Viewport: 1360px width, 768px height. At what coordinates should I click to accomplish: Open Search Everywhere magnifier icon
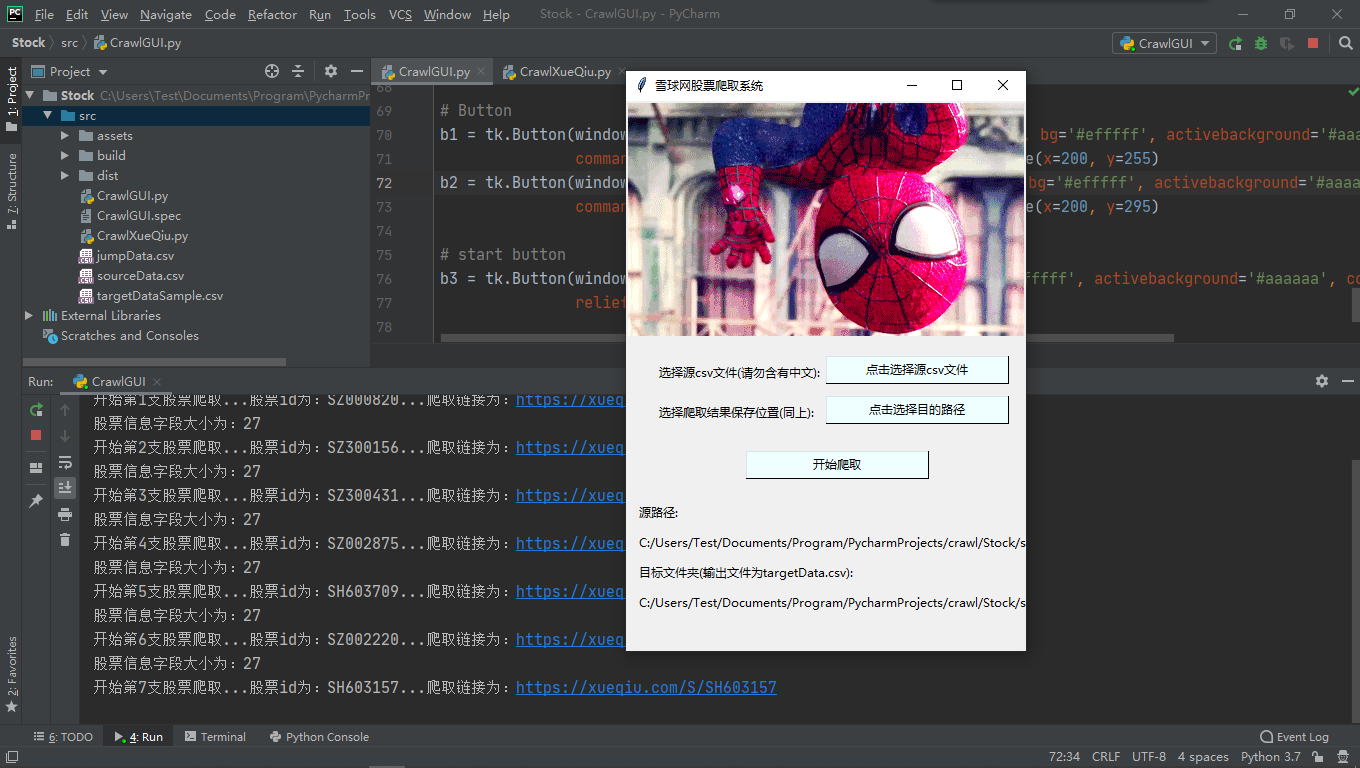coord(1345,43)
